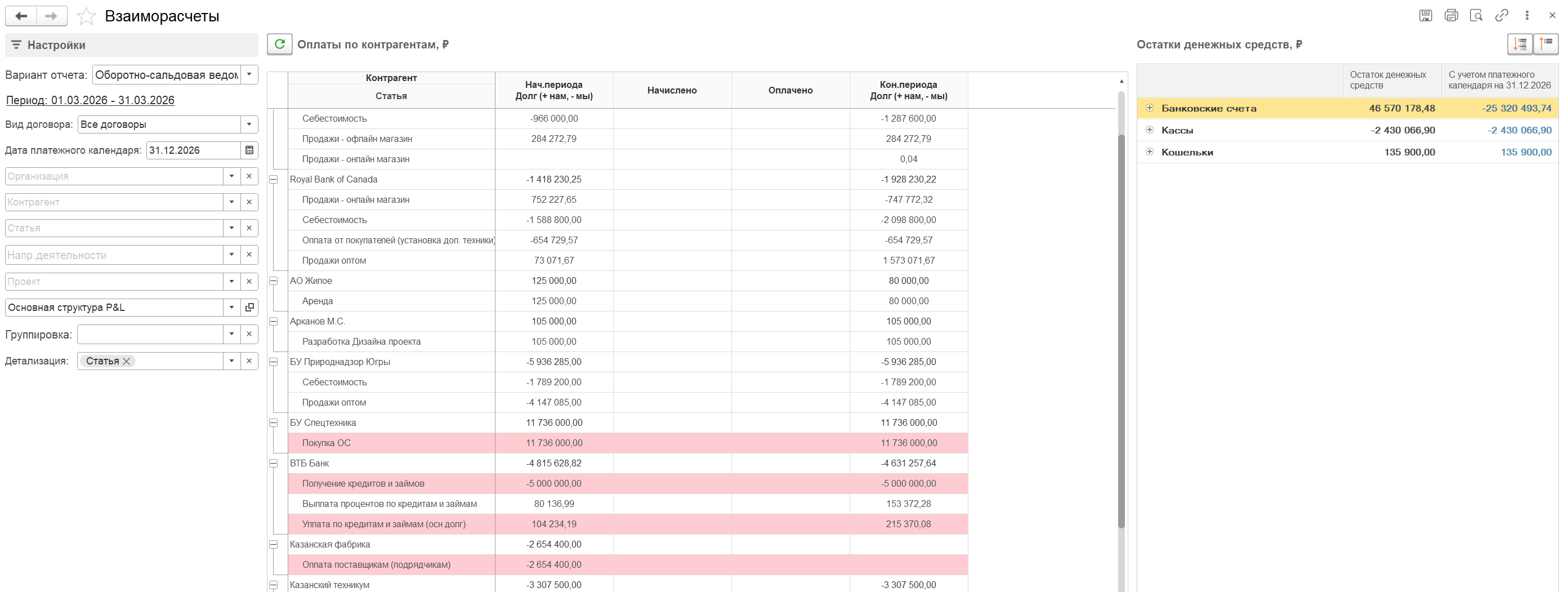The width and height of the screenshot is (1568, 592).
Task: Open the Основная структура P&L item form
Action: coord(249,308)
